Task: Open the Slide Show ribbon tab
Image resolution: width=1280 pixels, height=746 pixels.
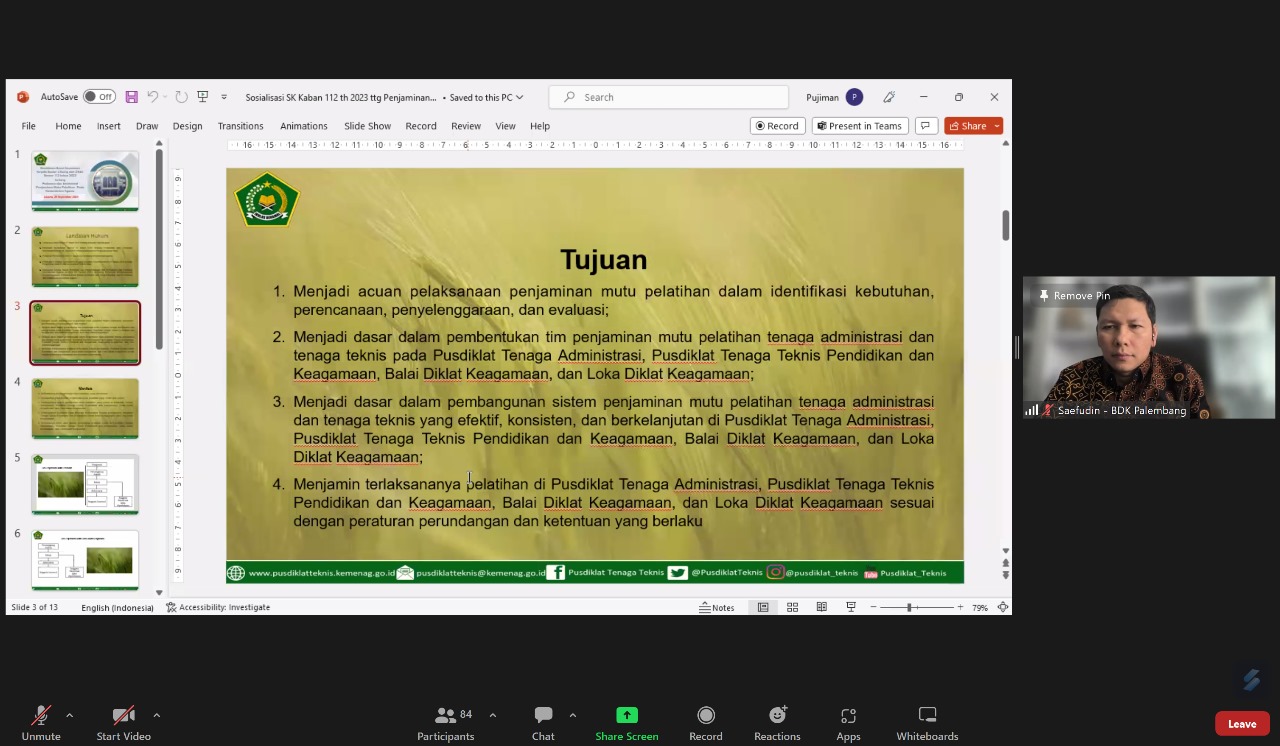Action: tap(368, 126)
